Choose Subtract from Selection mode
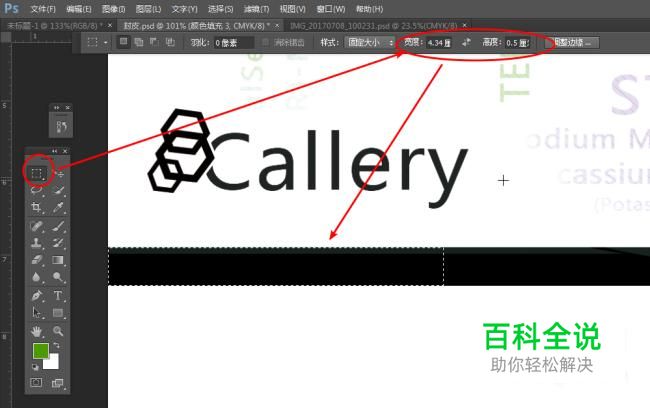This screenshot has width=650, height=408. [x=154, y=42]
